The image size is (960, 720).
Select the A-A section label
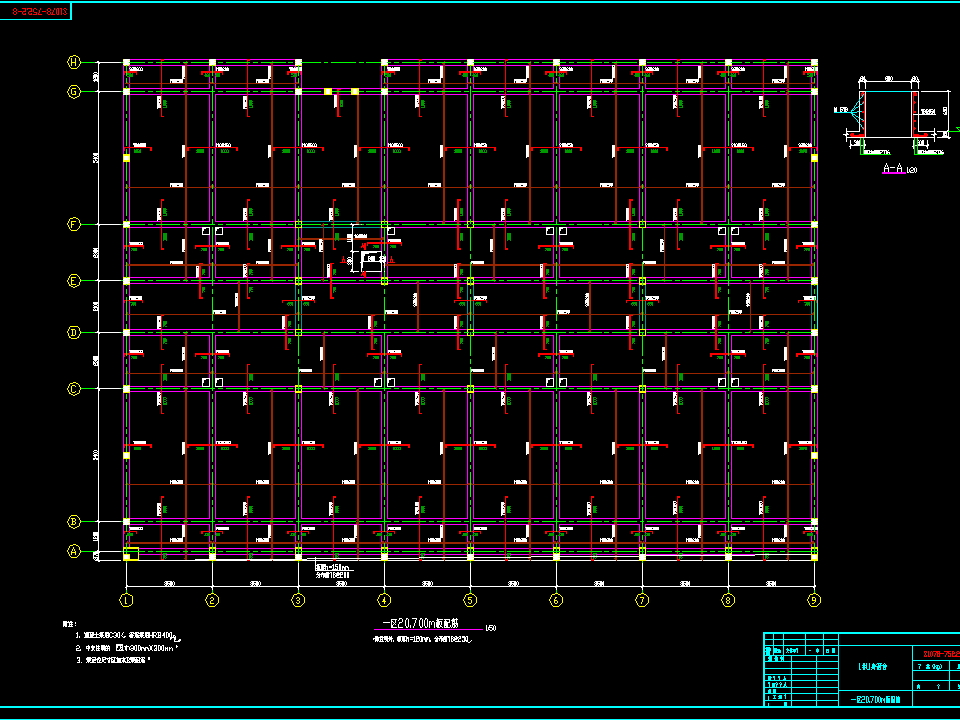pyautogui.click(x=895, y=170)
